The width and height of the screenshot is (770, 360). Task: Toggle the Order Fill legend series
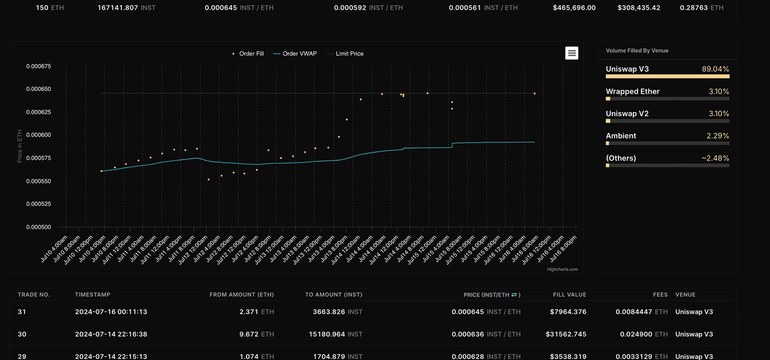pos(248,54)
